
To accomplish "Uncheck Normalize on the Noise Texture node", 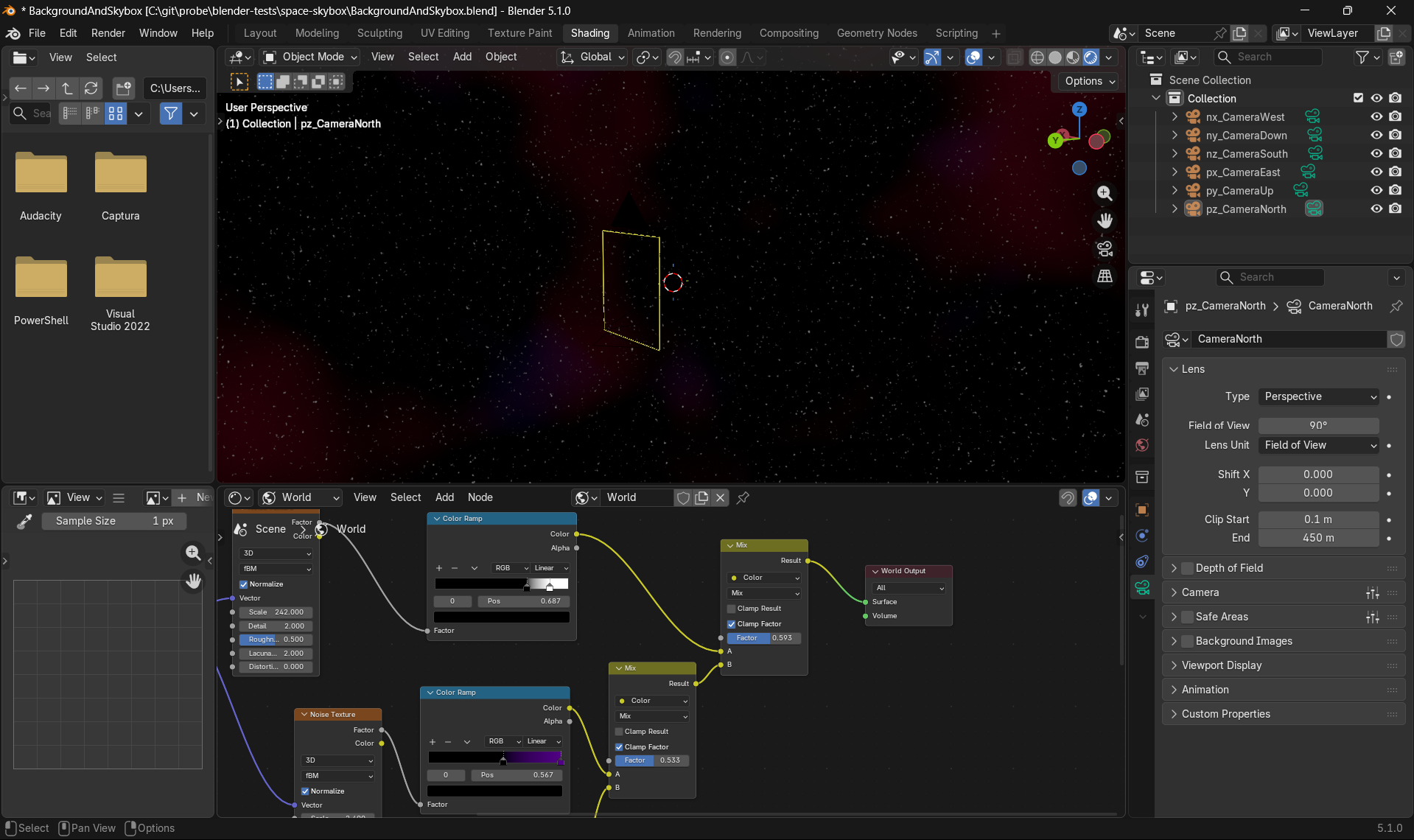I will (x=304, y=791).
